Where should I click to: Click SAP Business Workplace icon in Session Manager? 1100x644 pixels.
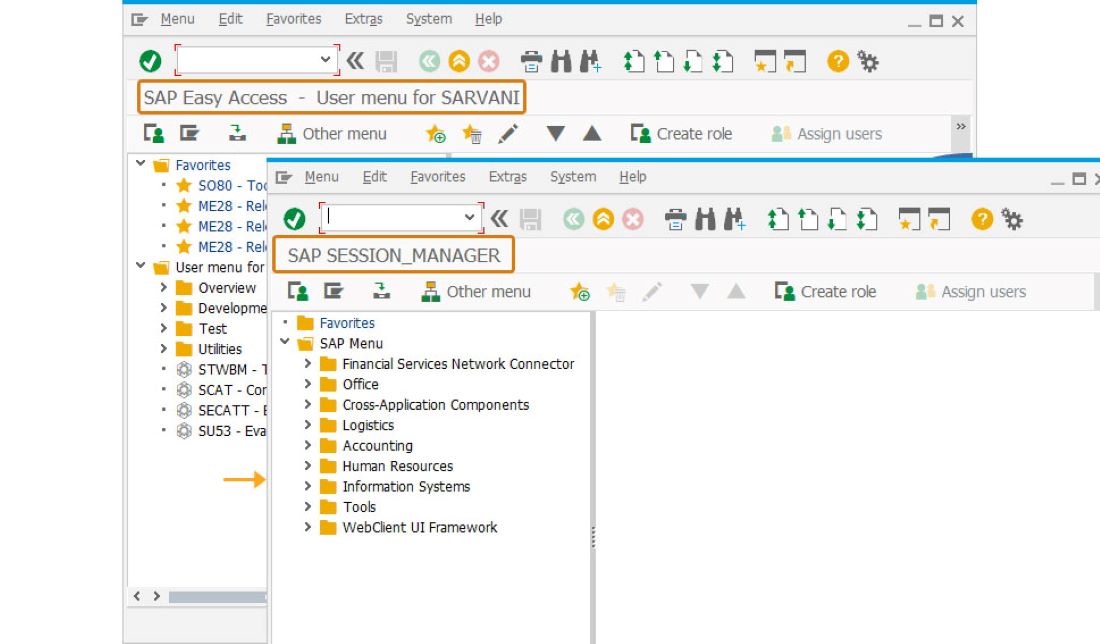click(x=381, y=290)
